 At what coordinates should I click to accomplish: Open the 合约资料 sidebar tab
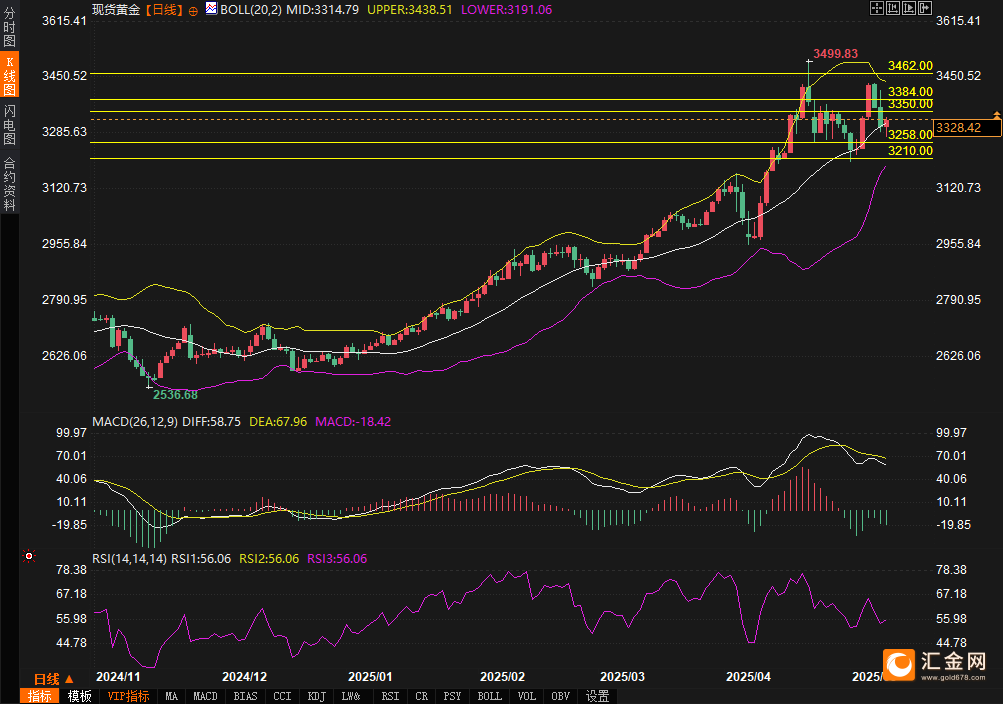9,184
